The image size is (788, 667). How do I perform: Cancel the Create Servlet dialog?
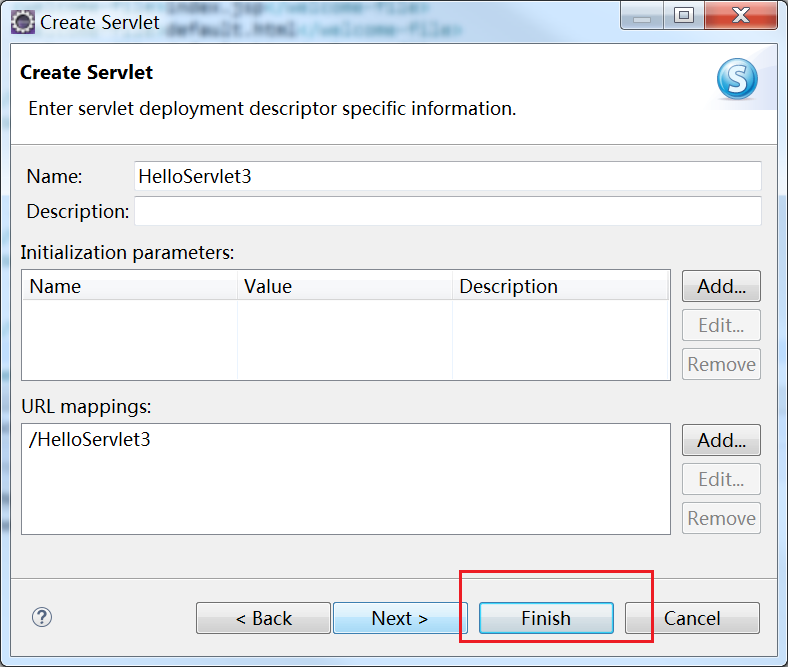693,618
